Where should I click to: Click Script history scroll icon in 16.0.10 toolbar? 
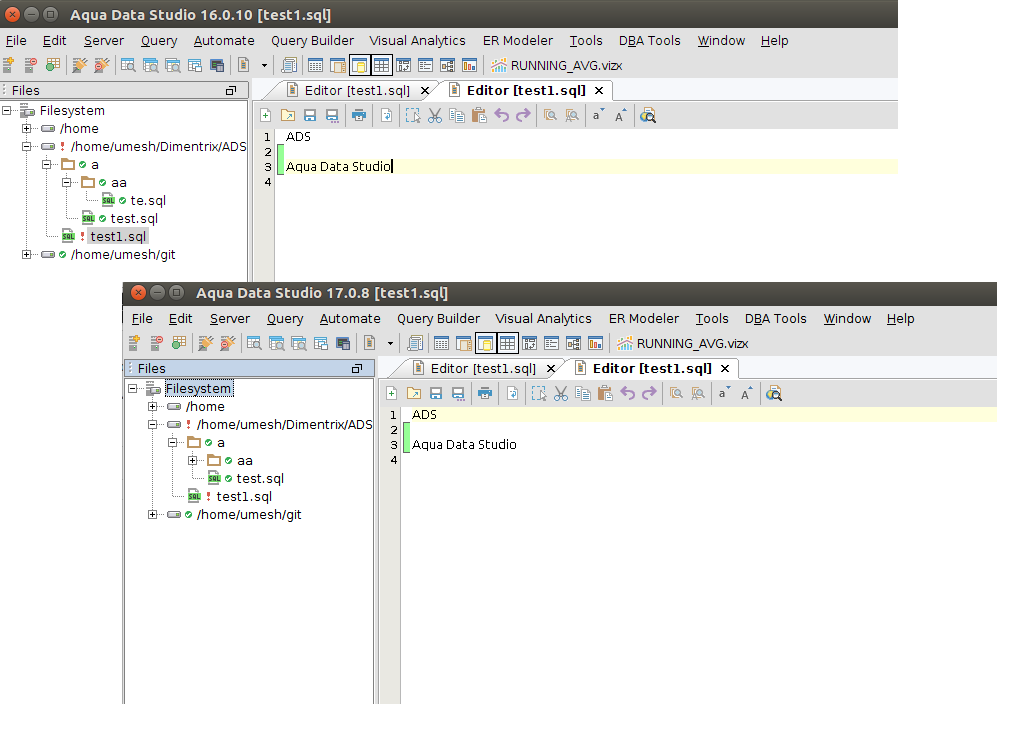(288, 65)
